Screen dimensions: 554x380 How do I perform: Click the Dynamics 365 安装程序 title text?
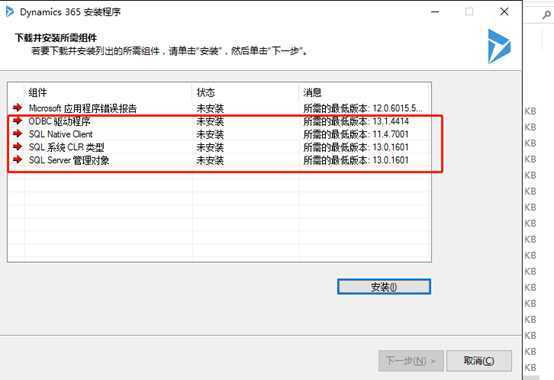(70, 12)
